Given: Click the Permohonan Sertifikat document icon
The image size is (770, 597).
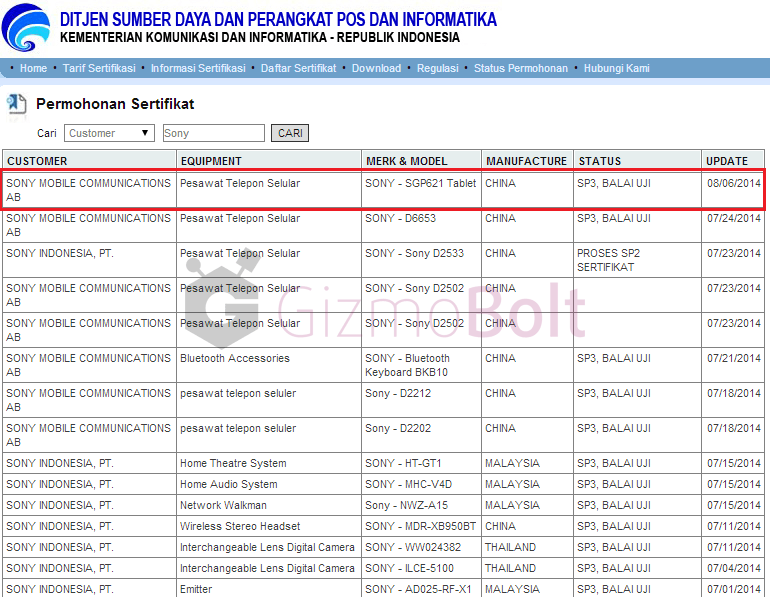Looking at the screenshot, I should [16, 105].
